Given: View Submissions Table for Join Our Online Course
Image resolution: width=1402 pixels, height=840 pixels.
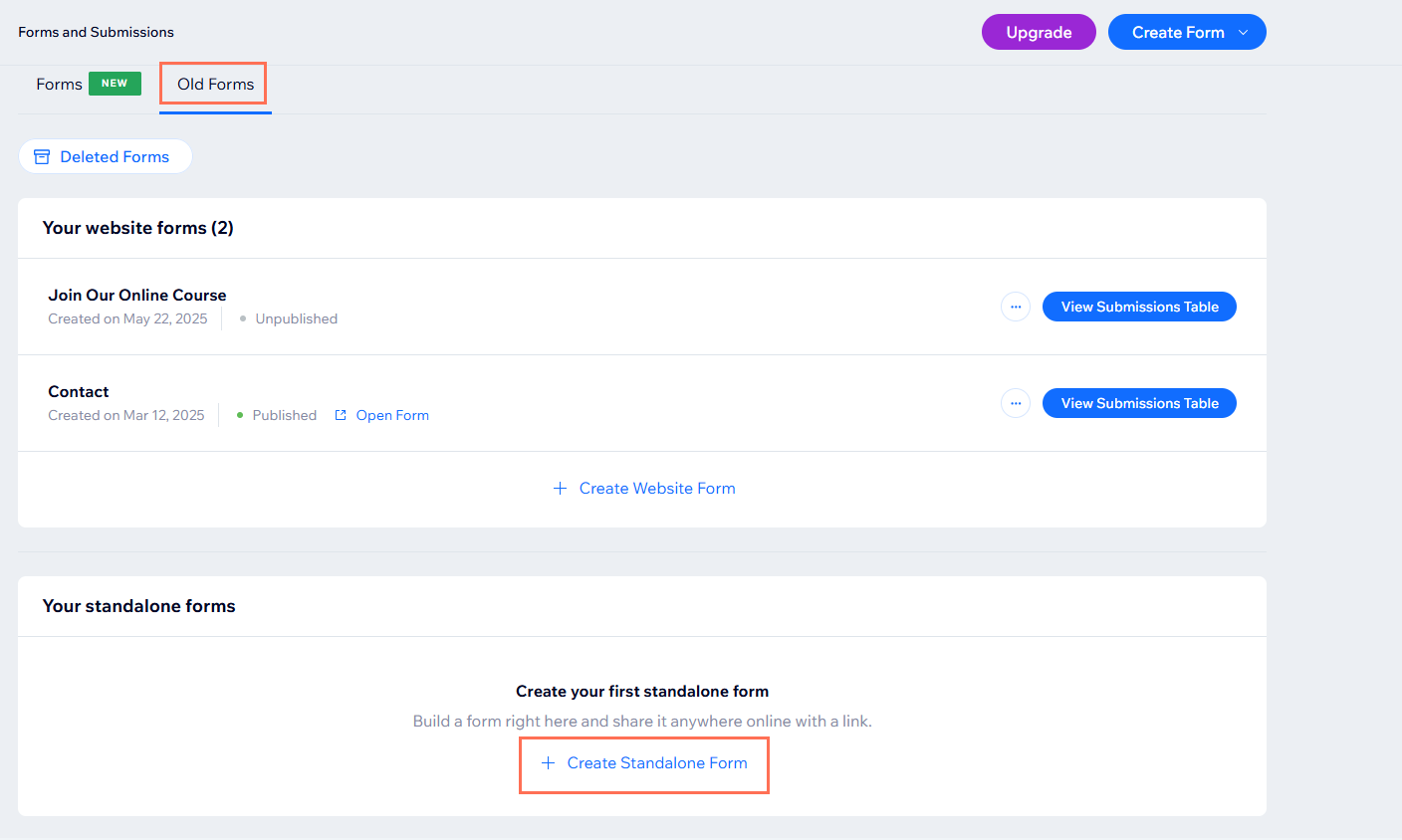Looking at the screenshot, I should (x=1138, y=307).
